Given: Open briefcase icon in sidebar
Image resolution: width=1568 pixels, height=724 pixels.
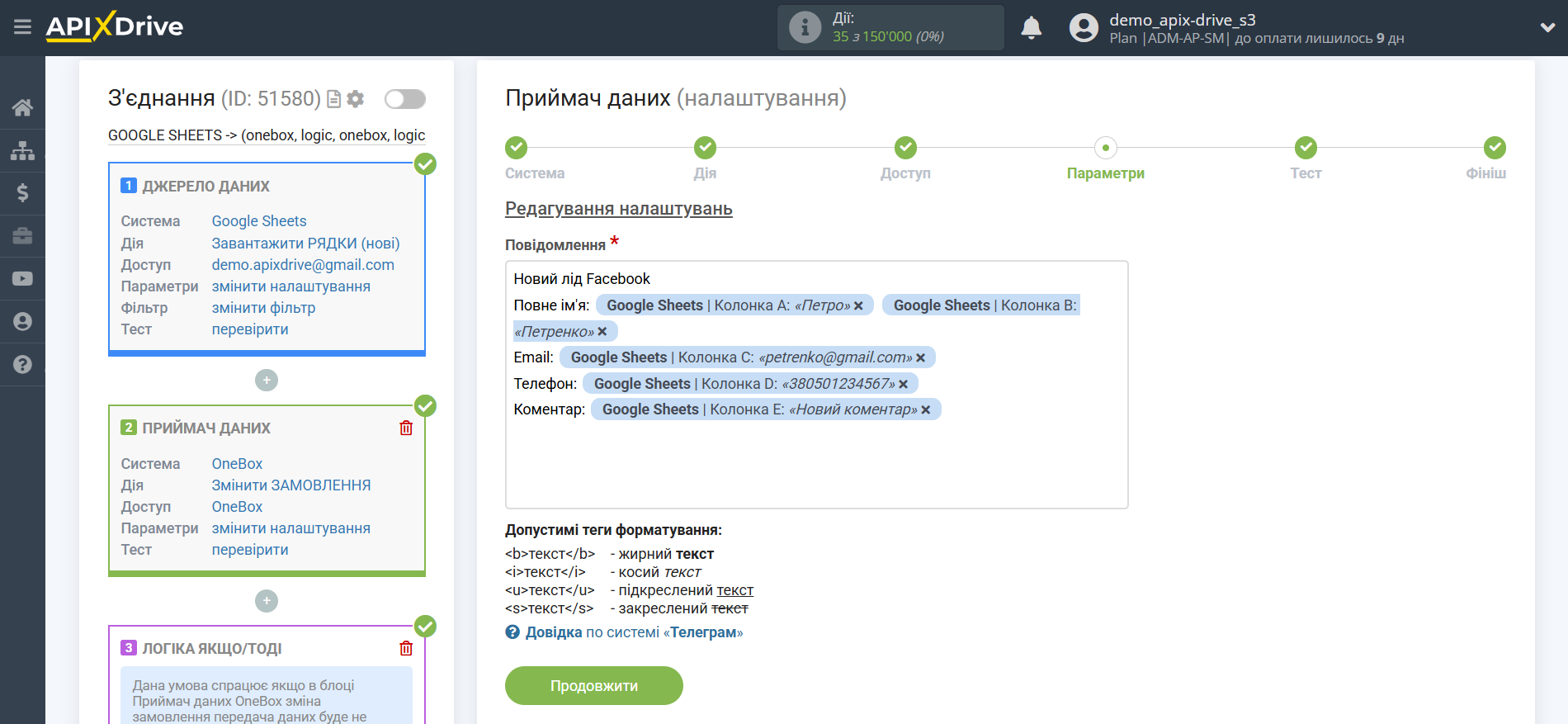Looking at the screenshot, I should click(22, 236).
